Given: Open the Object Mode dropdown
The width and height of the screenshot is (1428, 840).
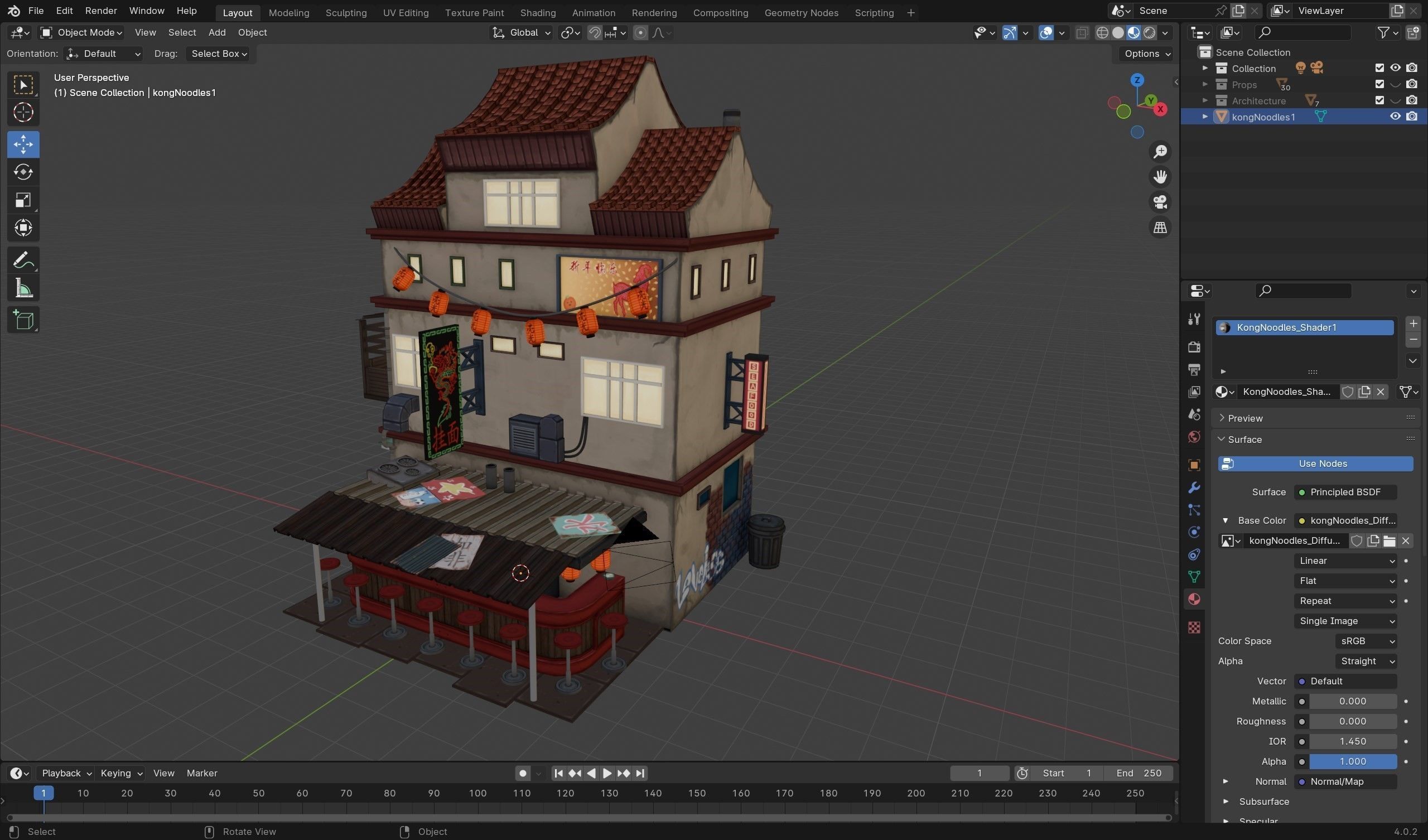Looking at the screenshot, I should click(x=81, y=33).
